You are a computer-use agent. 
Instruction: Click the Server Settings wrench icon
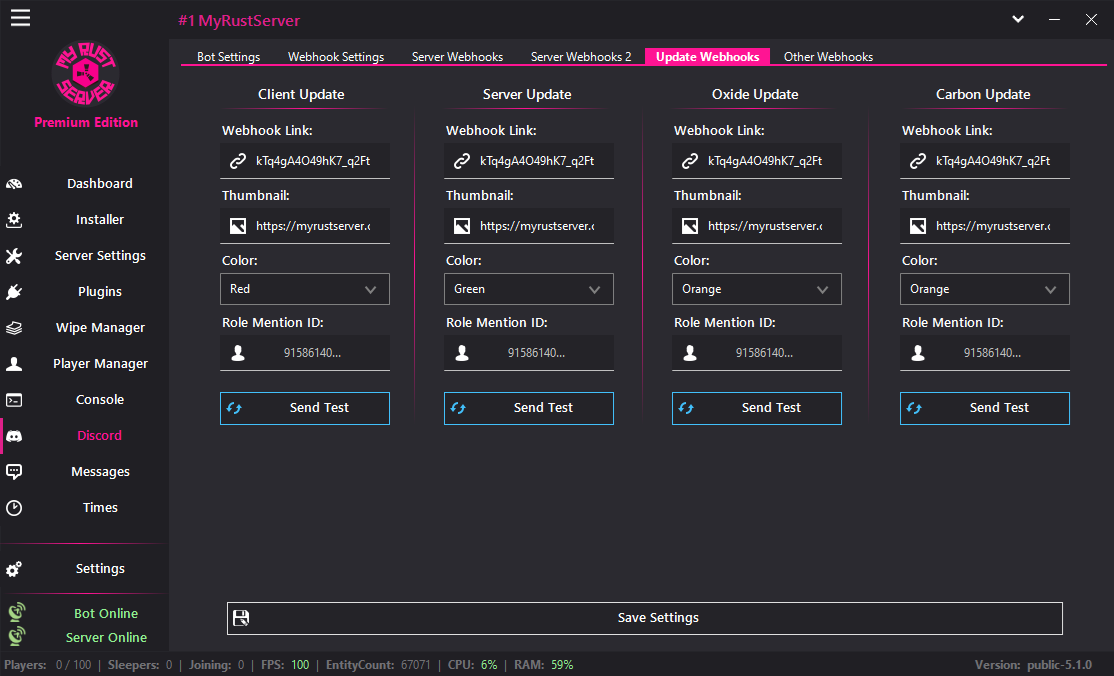coord(14,256)
